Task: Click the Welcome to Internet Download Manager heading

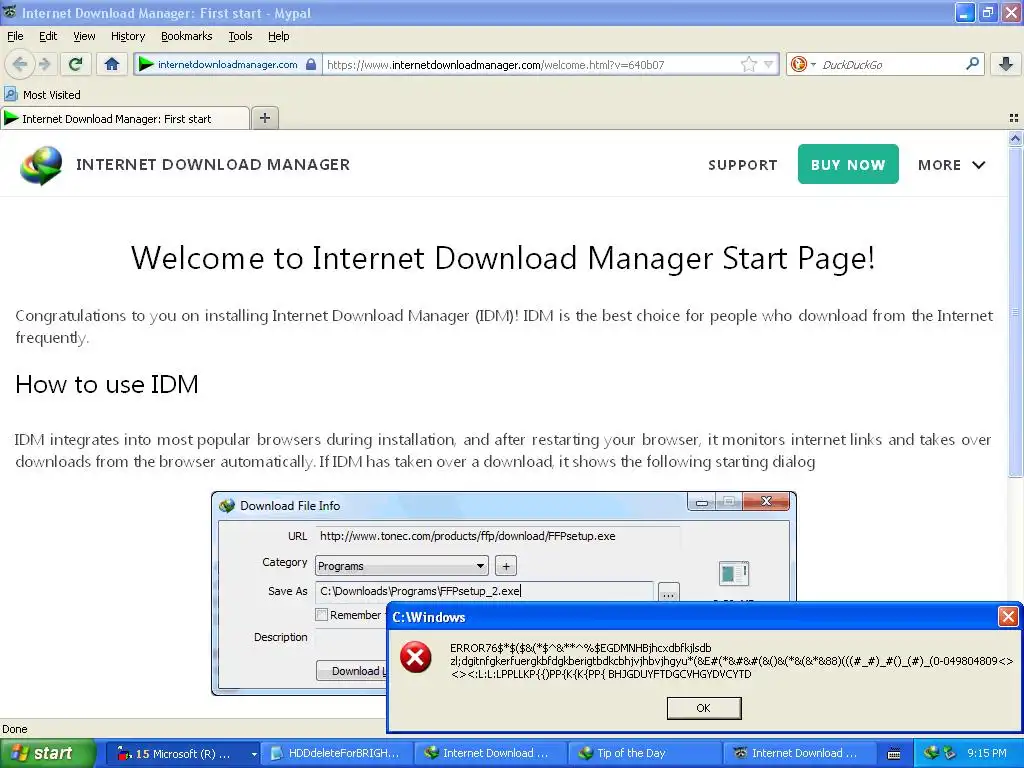Action: [x=503, y=257]
